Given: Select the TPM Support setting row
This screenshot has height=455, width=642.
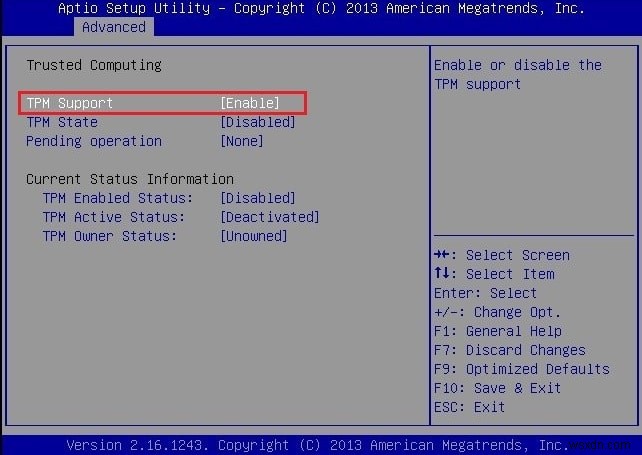Looking at the screenshot, I should click(x=162, y=103).
